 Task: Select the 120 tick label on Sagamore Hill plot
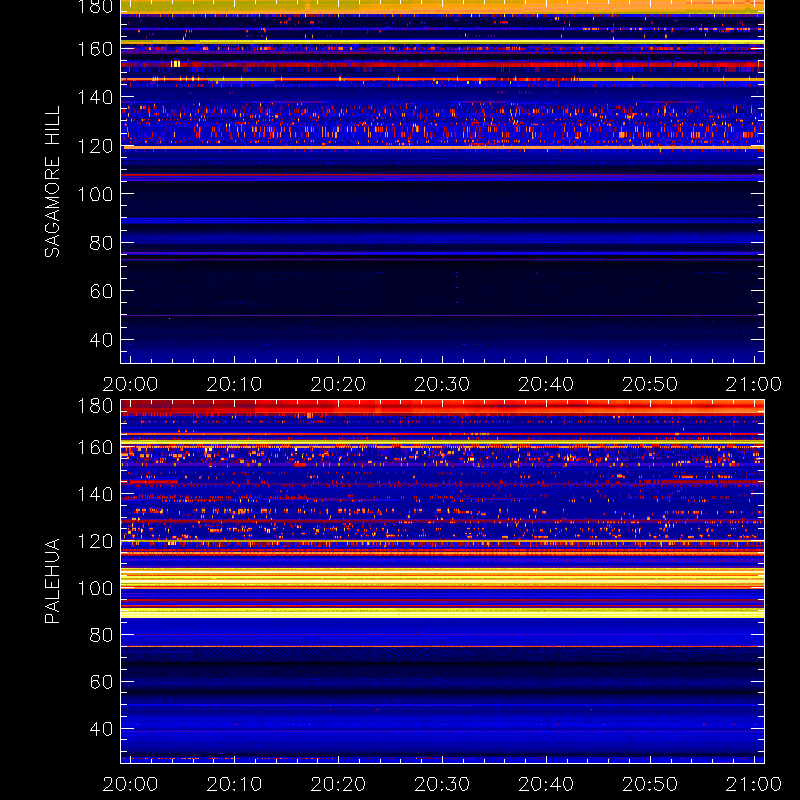pyautogui.click(x=95, y=146)
